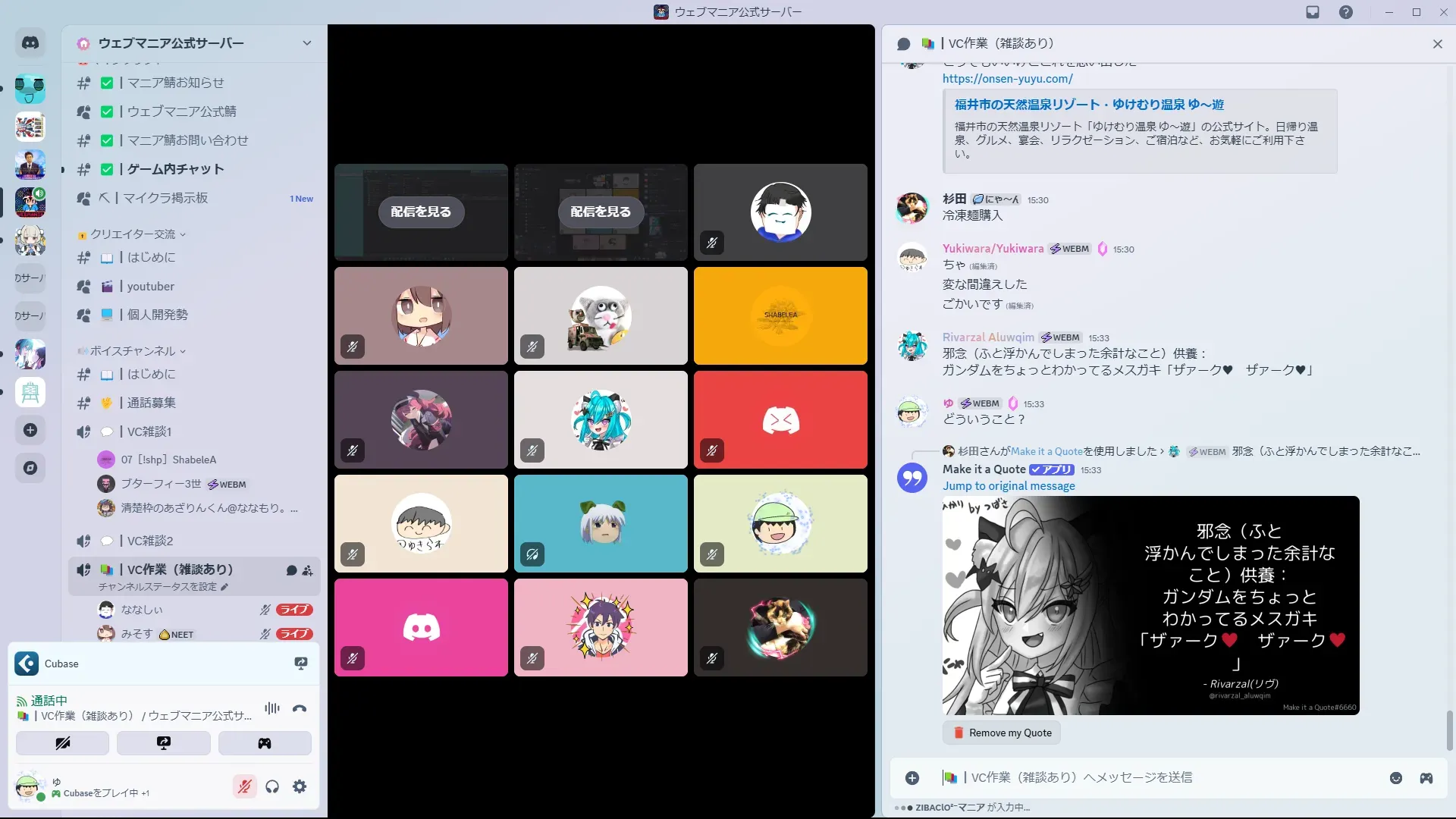
Task: Open the youtuber channel
Action: coord(150,287)
